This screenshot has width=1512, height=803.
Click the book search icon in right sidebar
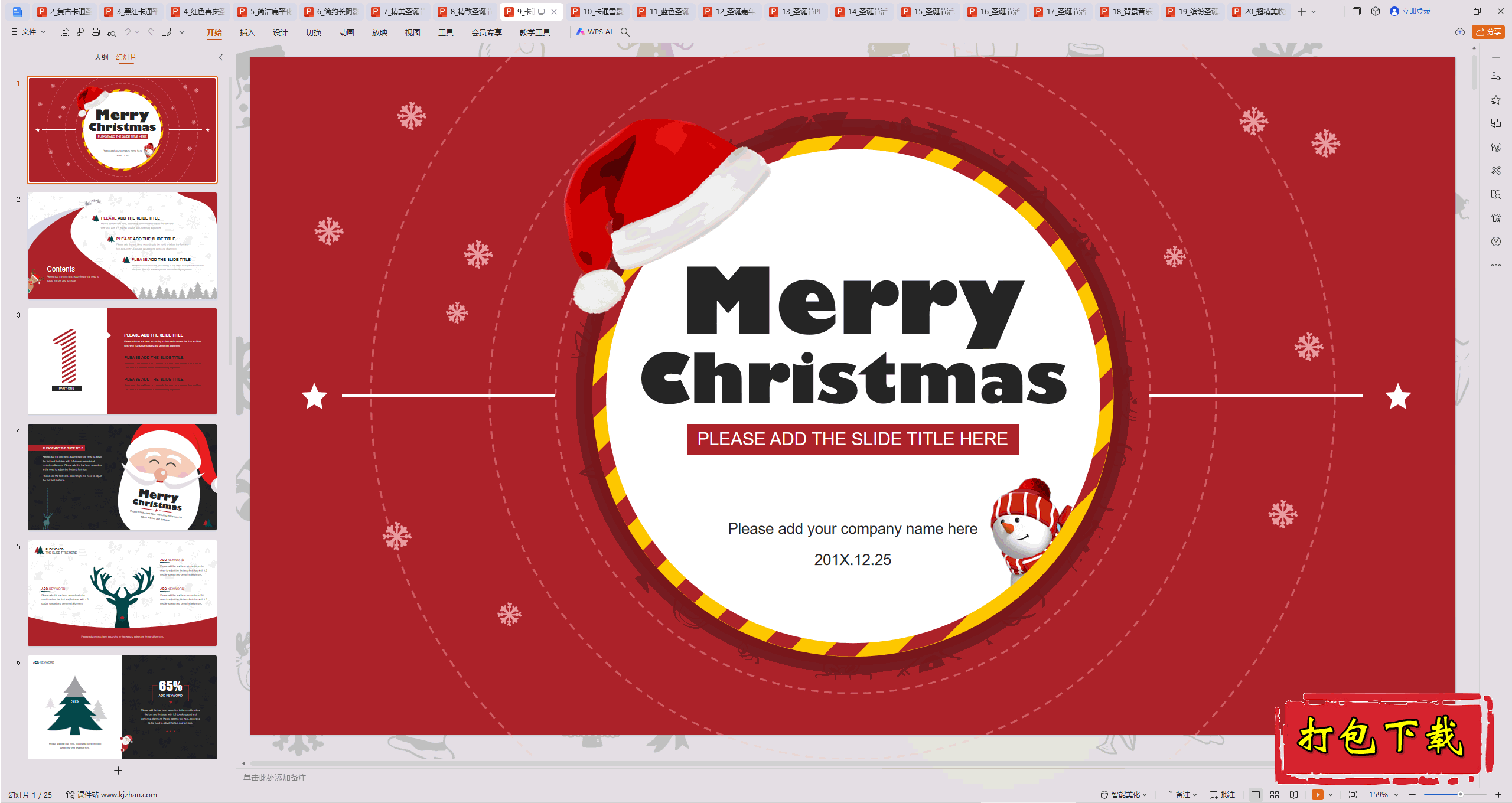coord(1496,194)
